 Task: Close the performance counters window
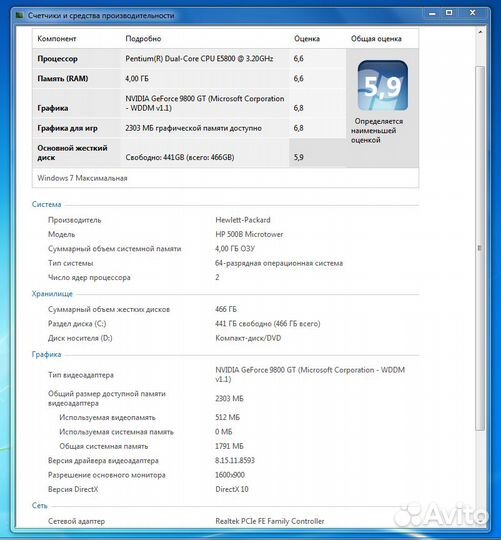(472, 13)
